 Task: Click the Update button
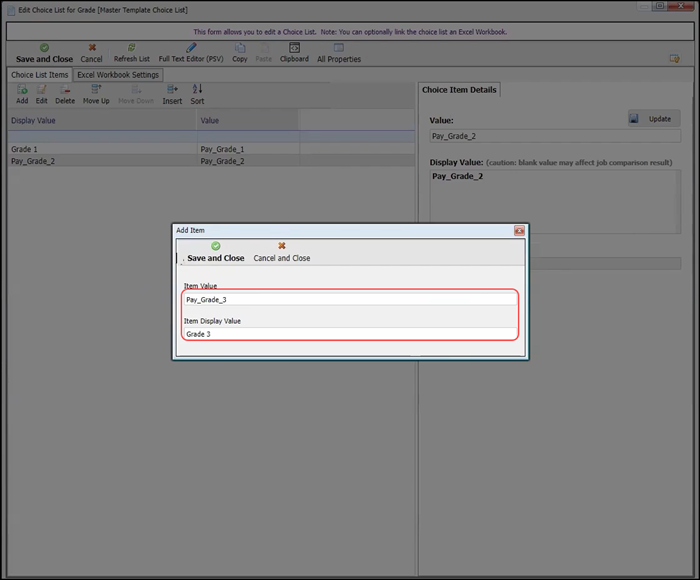[x=654, y=119]
